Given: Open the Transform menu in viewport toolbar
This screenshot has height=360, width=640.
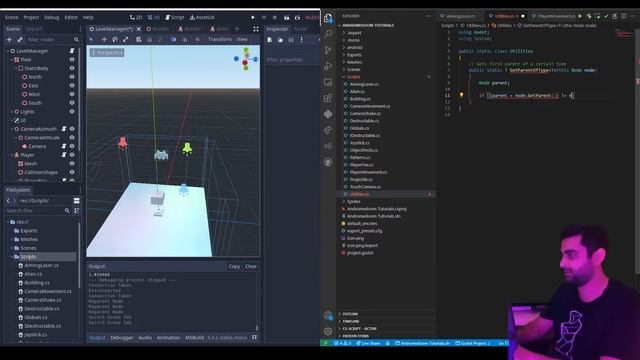Looking at the screenshot, I should click(220, 40).
